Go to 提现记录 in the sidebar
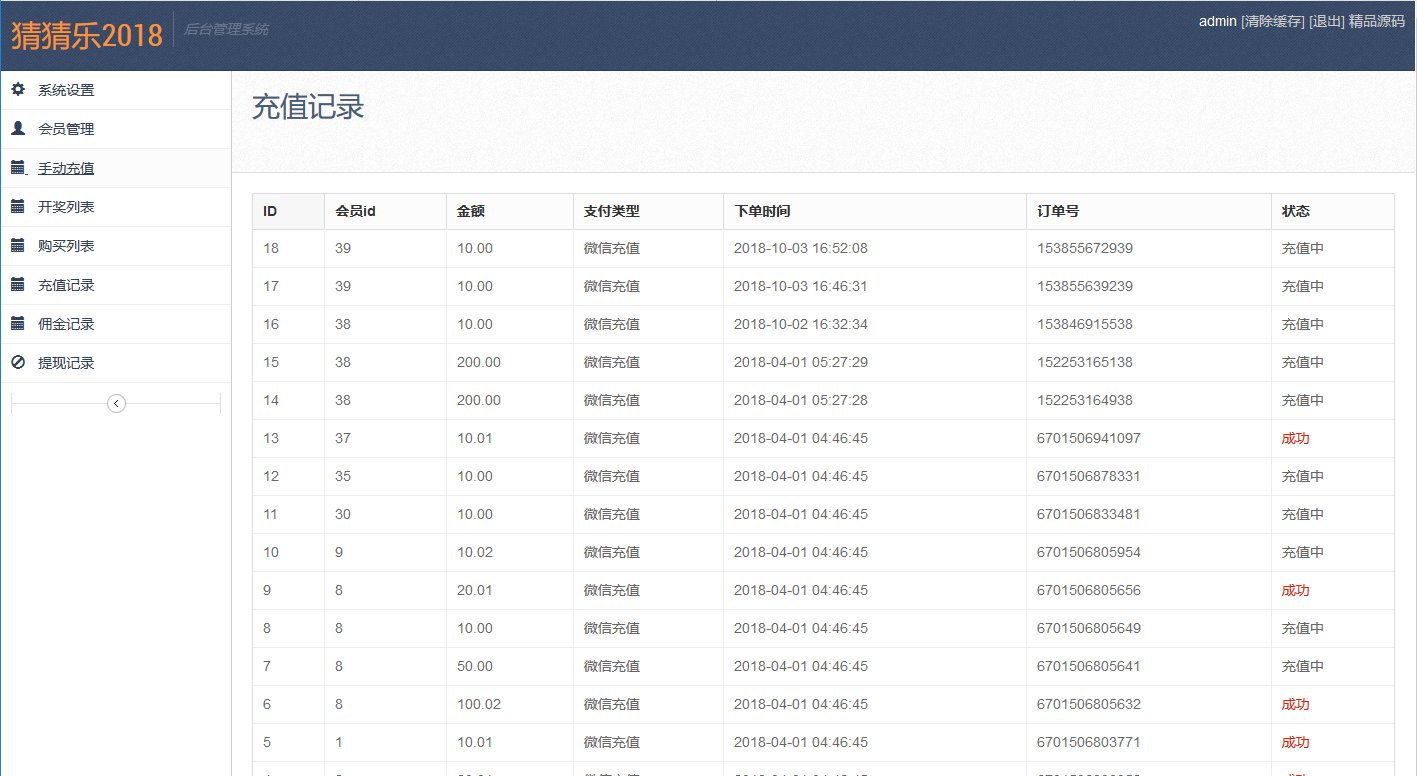1417x776 pixels. (66, 363)
